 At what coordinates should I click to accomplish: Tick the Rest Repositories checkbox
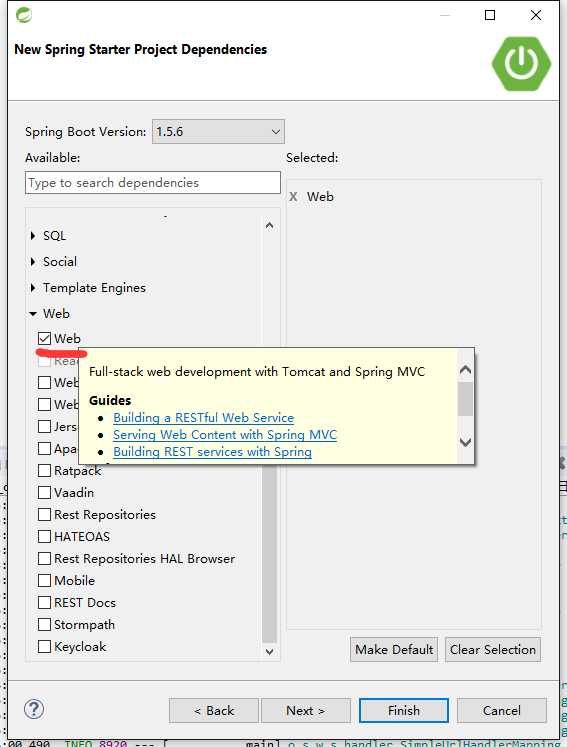pyautogui.click(x=44, y=515)
